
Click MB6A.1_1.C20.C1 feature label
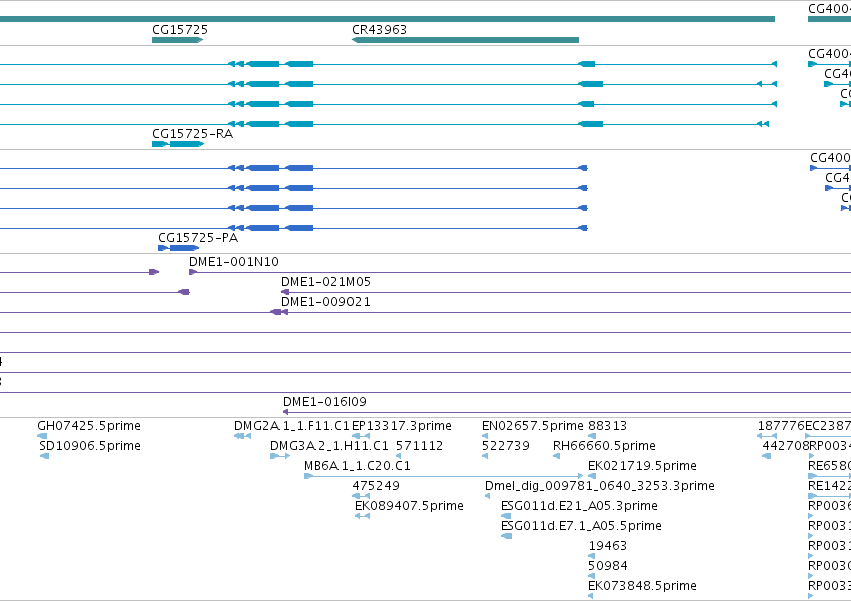click(357, 466)
